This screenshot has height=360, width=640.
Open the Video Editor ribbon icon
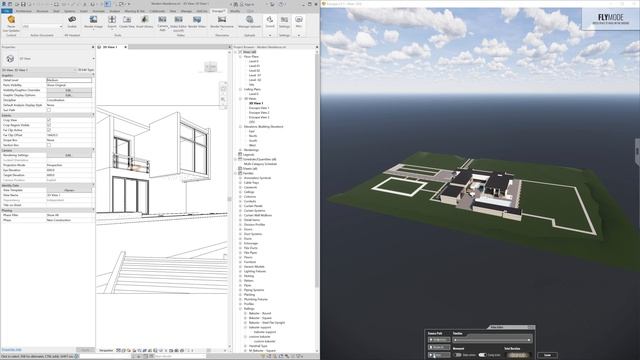click(178, 20)
